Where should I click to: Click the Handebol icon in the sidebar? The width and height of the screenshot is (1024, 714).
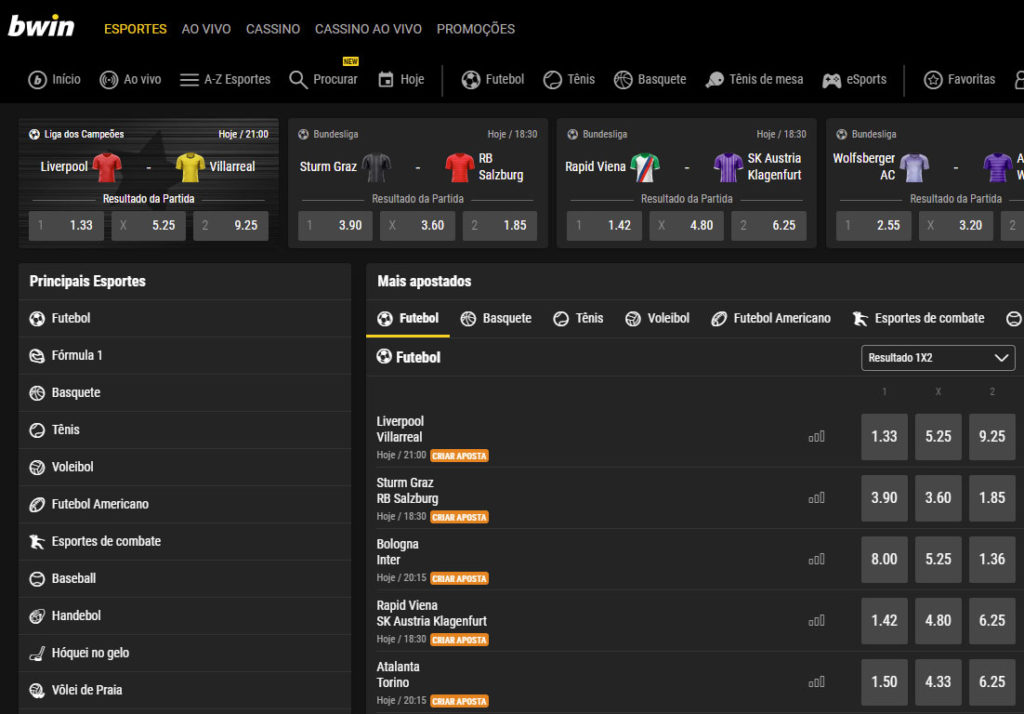(37, 616)
